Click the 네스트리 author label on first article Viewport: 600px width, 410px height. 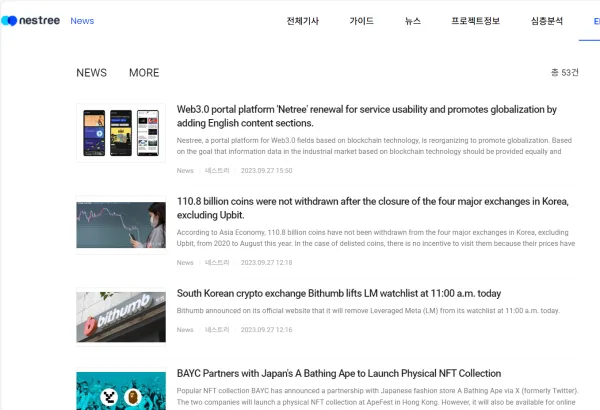[x=217, y=171]
